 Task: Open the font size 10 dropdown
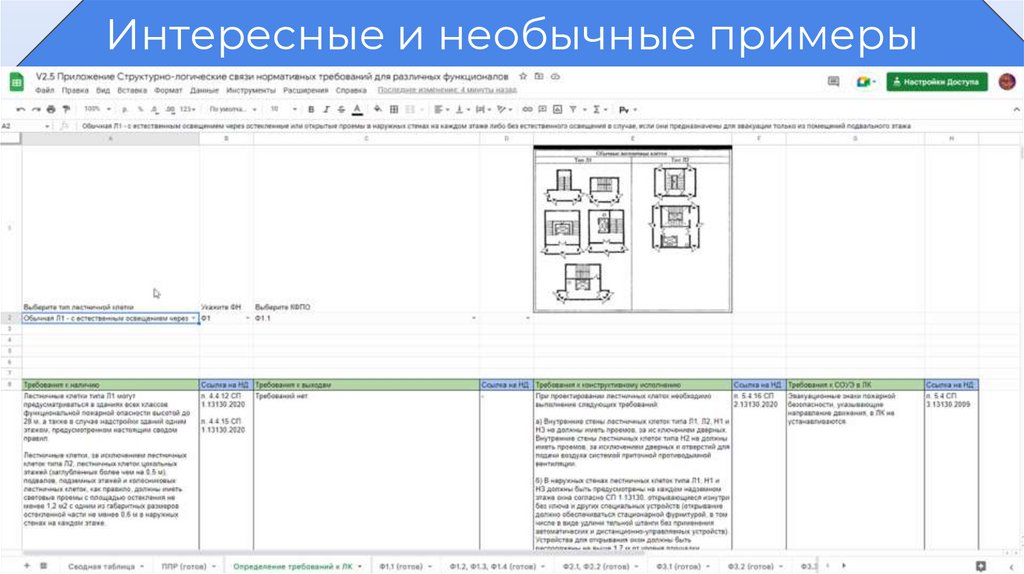coord(283,110)
